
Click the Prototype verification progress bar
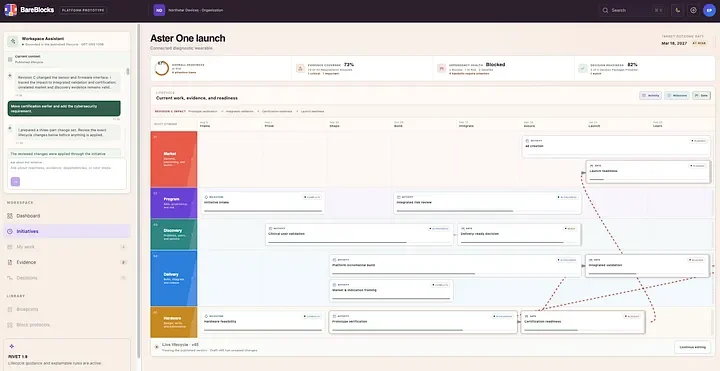[423, 330]
